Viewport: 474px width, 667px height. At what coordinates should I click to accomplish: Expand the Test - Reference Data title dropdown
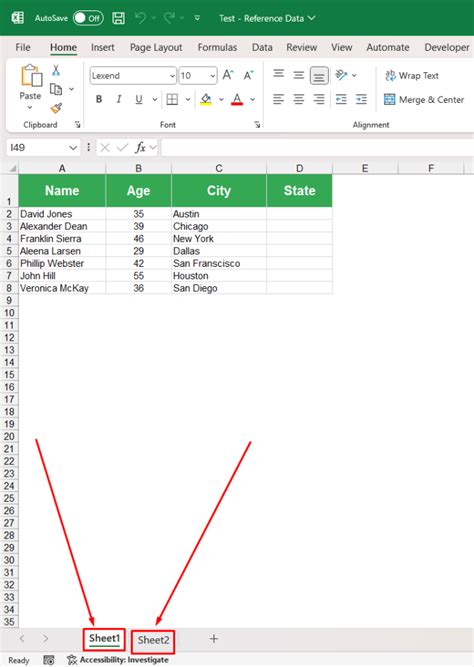click(x=311, y=18)
